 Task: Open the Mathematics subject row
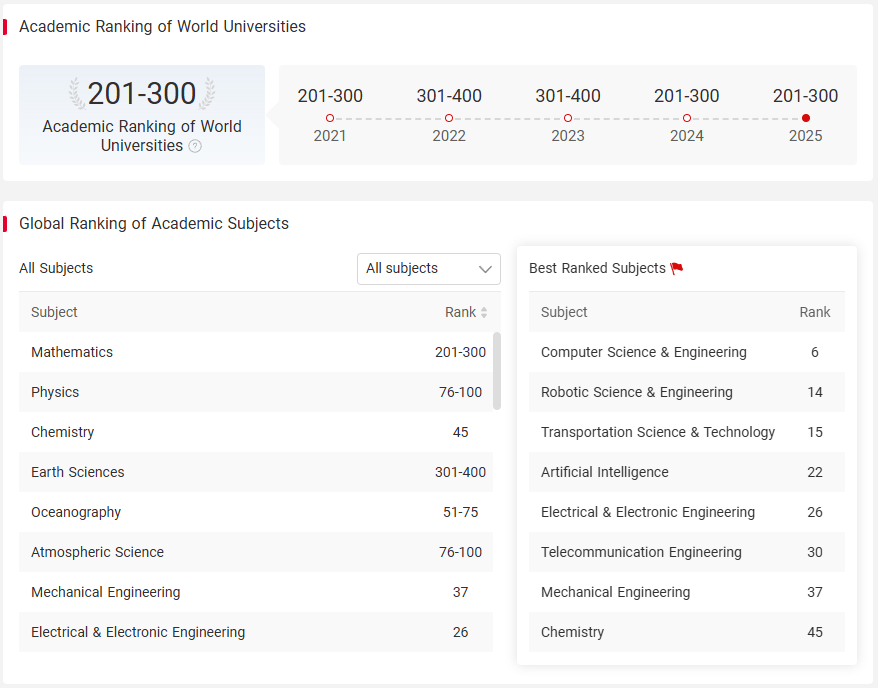point(256,352)
